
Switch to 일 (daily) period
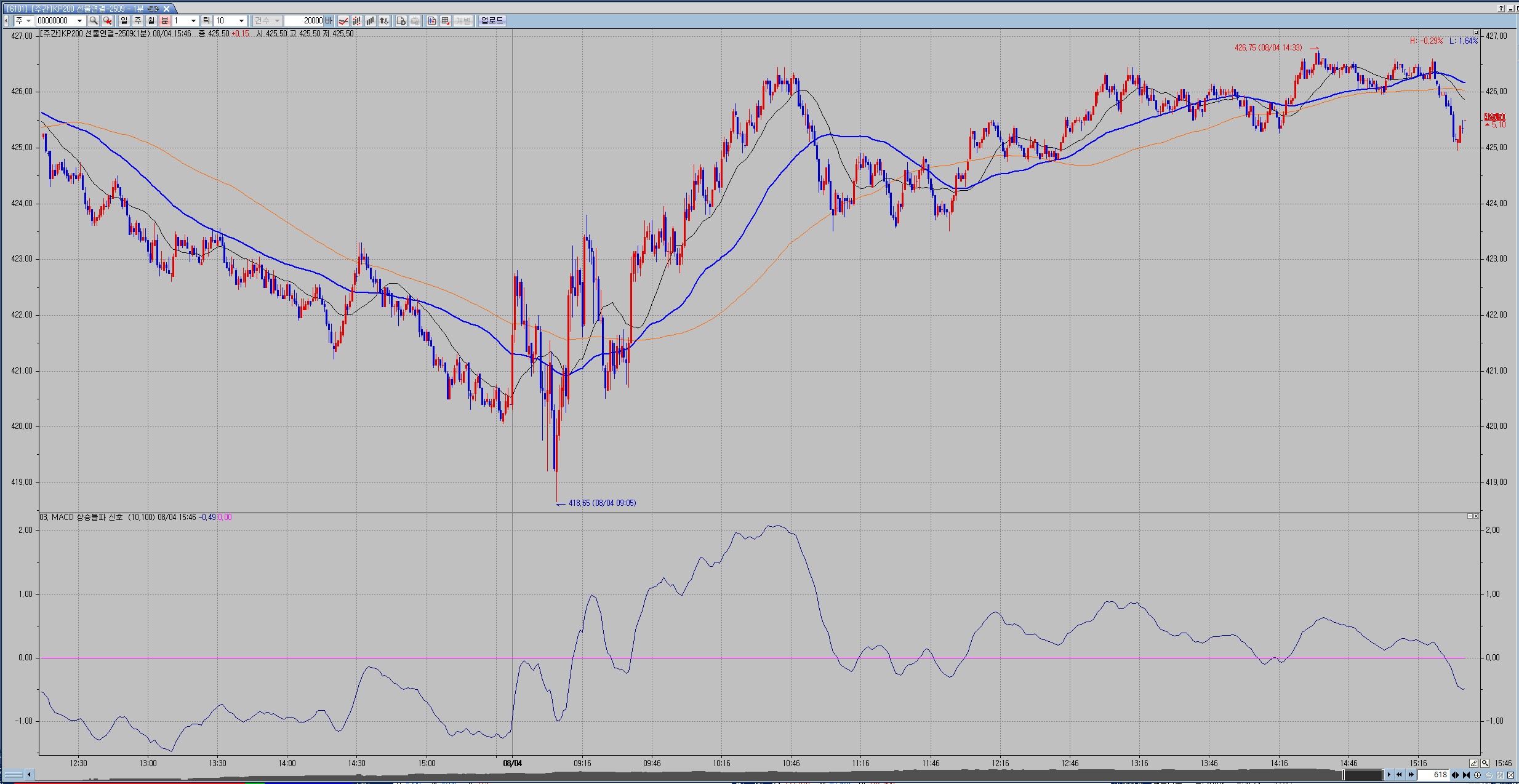pos(124,21)
